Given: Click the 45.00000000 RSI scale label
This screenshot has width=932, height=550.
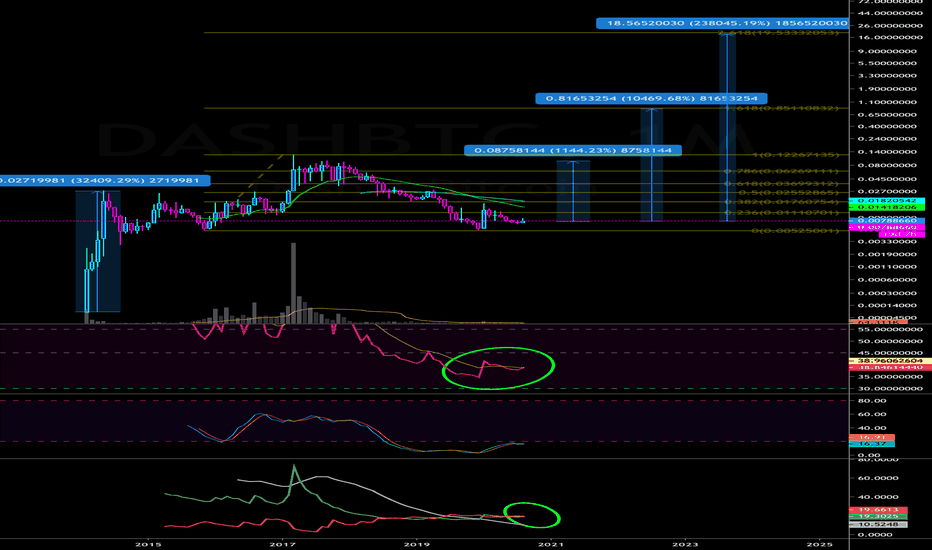Looking at the screenshot, I should tap(890, 353).
